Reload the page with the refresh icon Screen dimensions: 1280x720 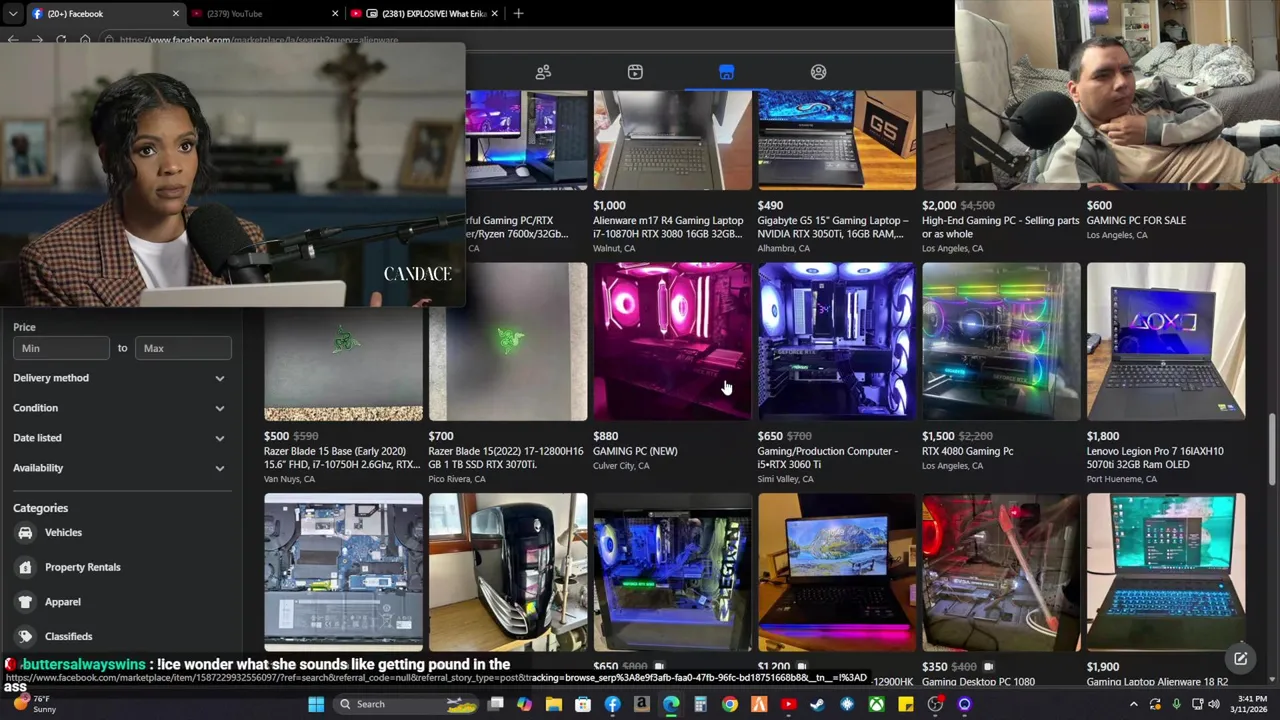[61, 40]
